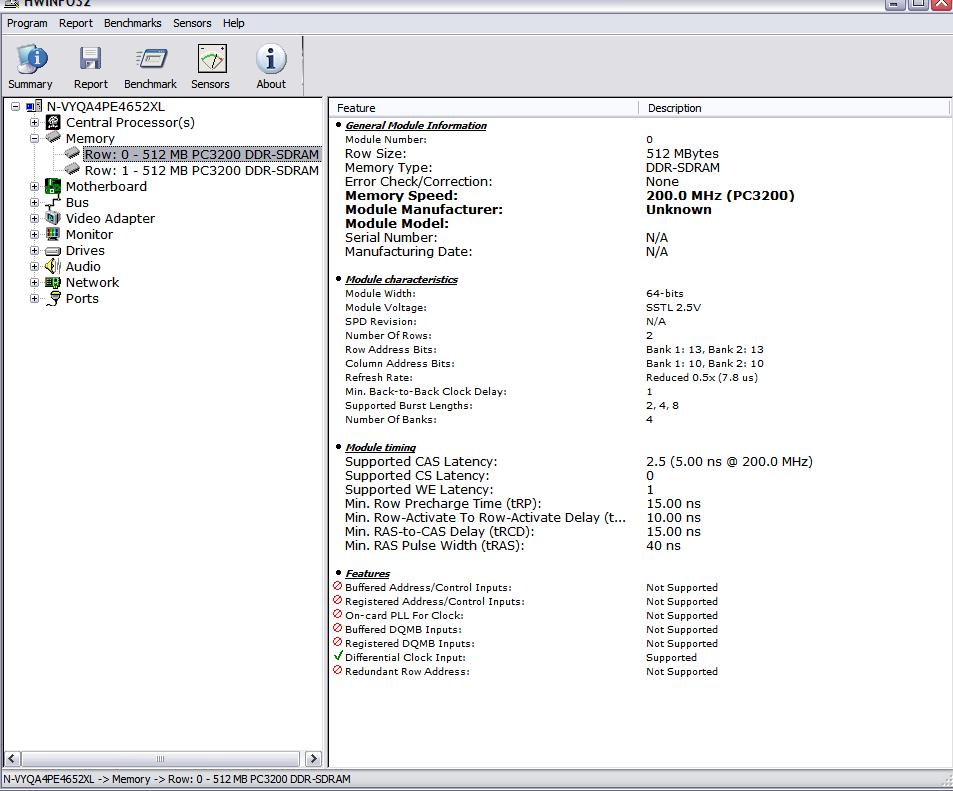Select the Min. RAS Pulse Width (tRAS) row
Viewport: 953px width, 791px height.
(641, 545)
